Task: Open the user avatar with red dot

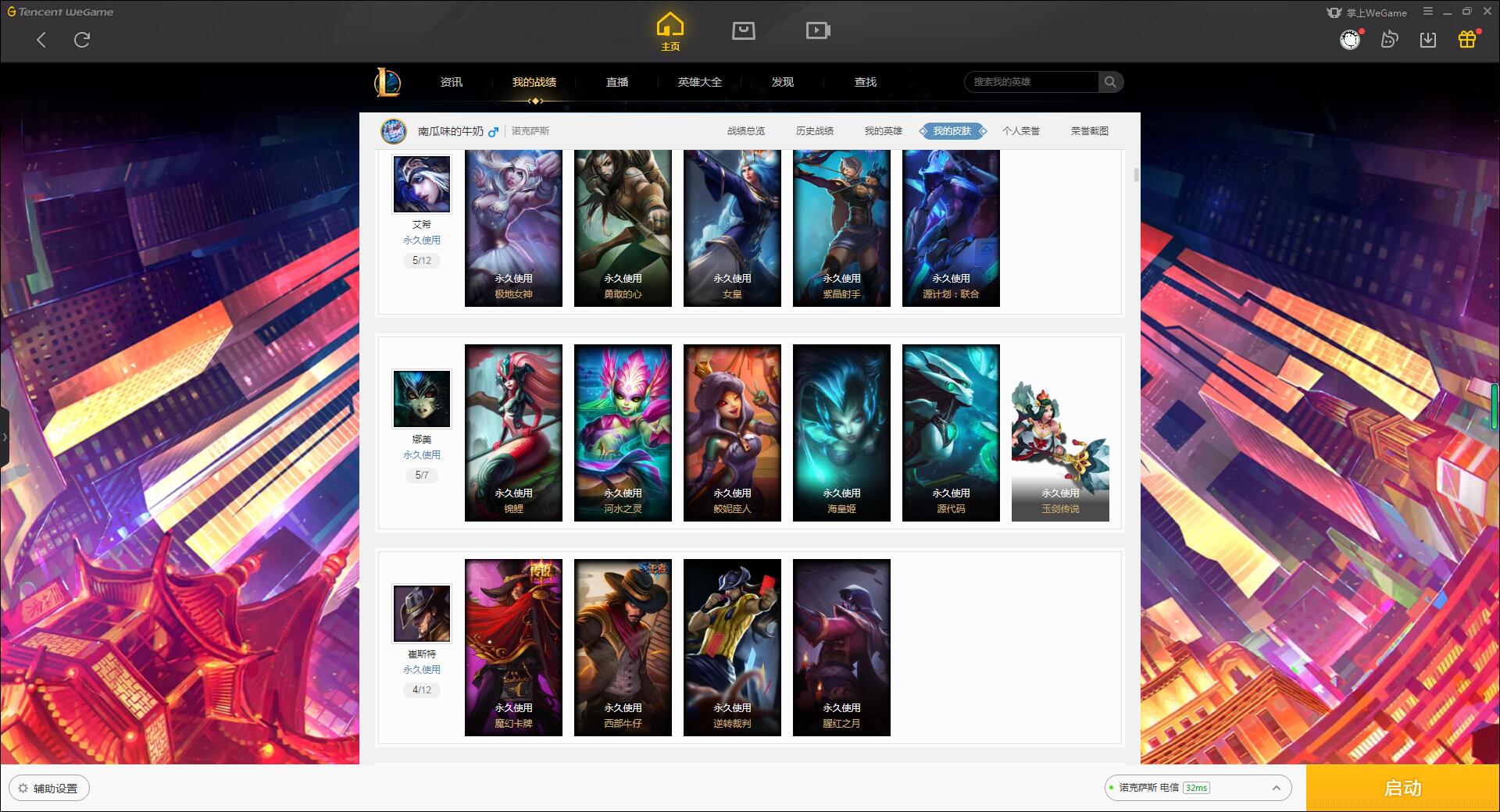Action: click(1350, 39)
